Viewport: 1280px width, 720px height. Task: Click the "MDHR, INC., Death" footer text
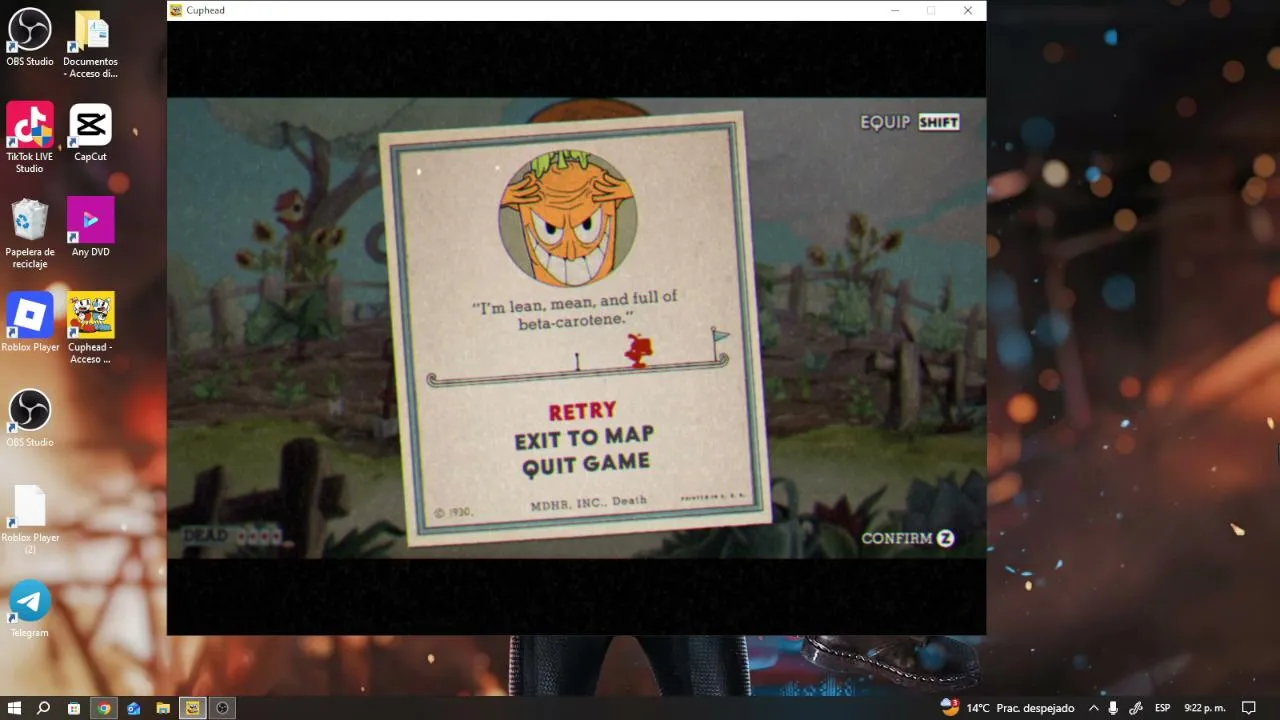(x=589, y=503)
